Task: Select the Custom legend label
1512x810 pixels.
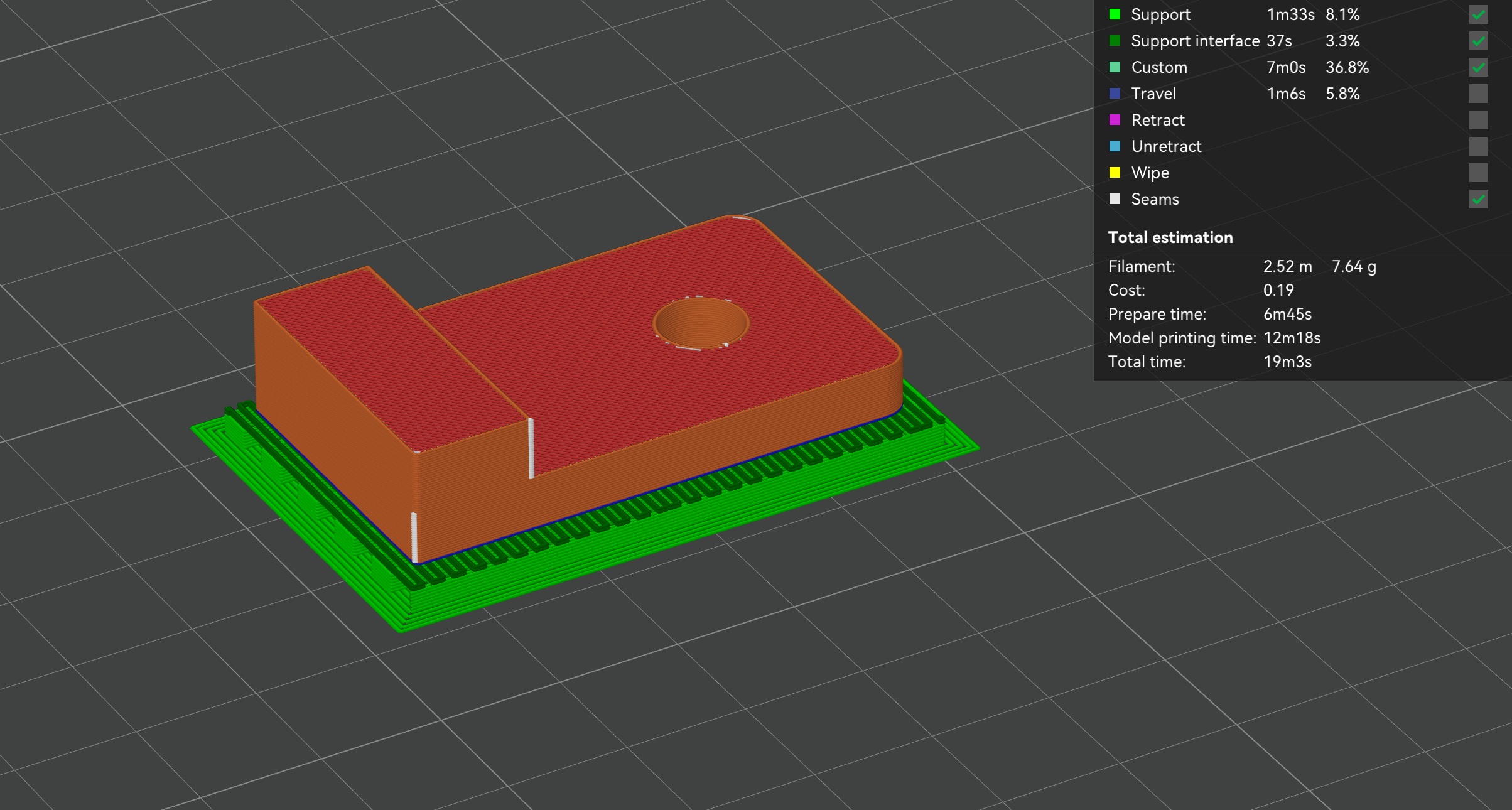Action: (1158, 67)
